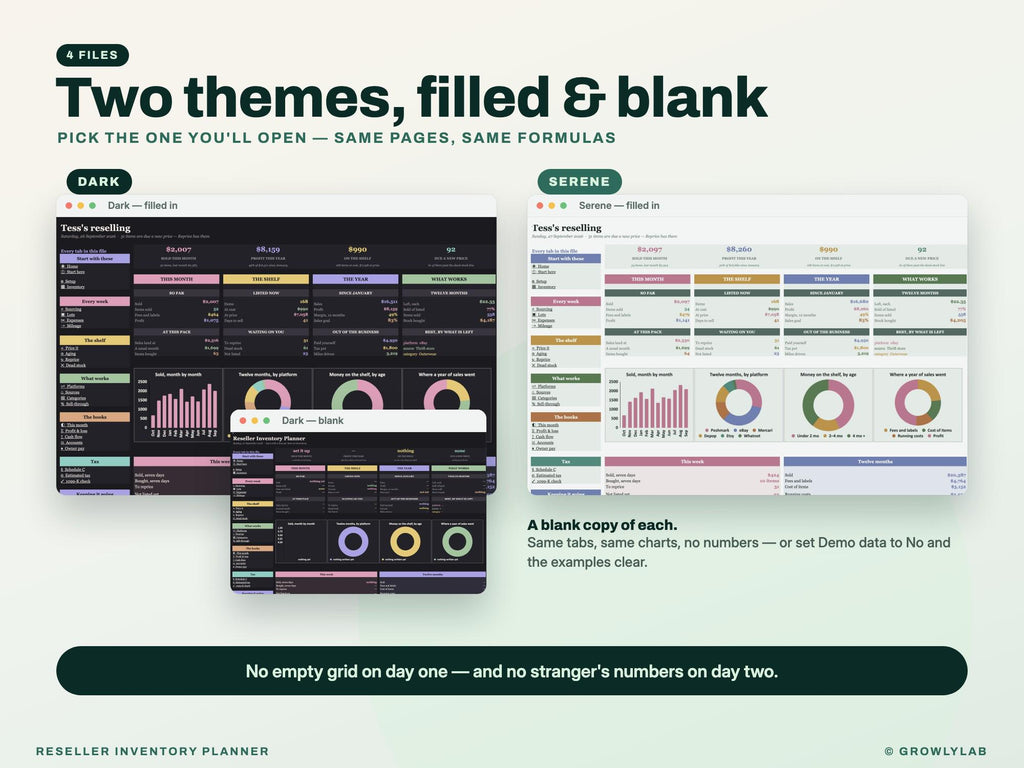Open the Setup link in the Serene sidebar
Viewport: 1024px width, 768px height.
[540, 281]
